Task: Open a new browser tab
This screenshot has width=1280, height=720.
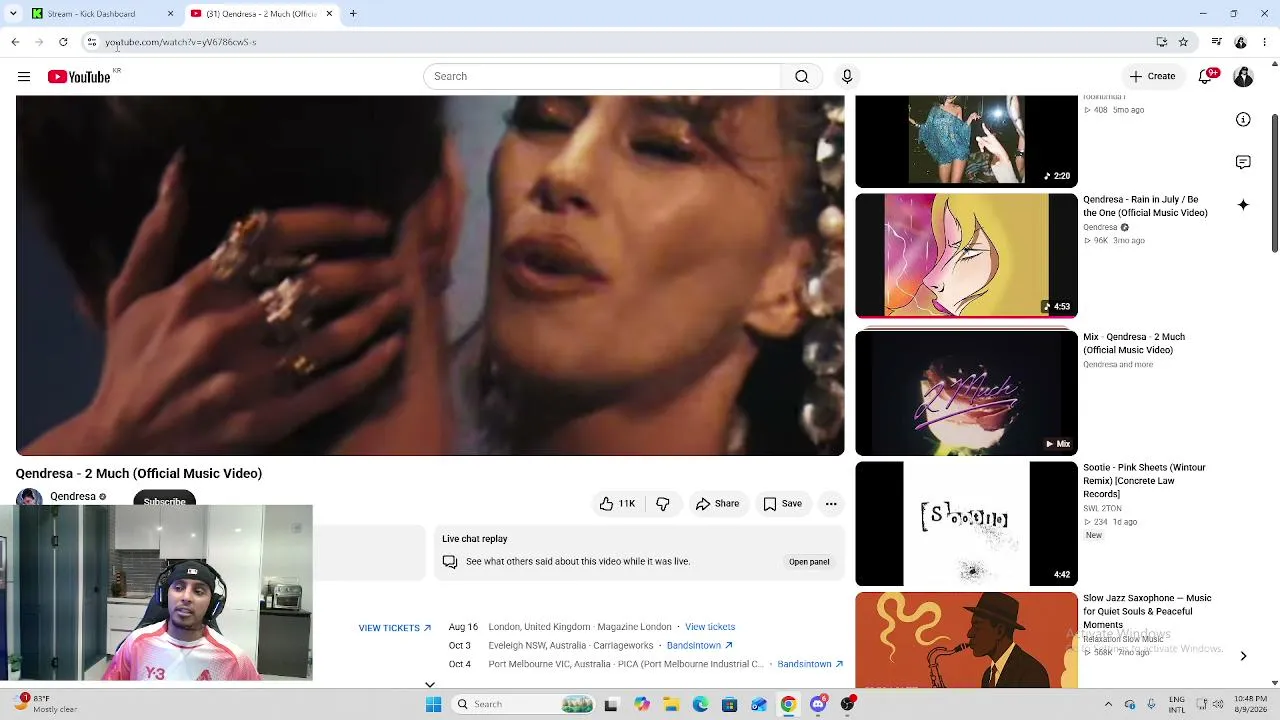Action: coord(353,14)
